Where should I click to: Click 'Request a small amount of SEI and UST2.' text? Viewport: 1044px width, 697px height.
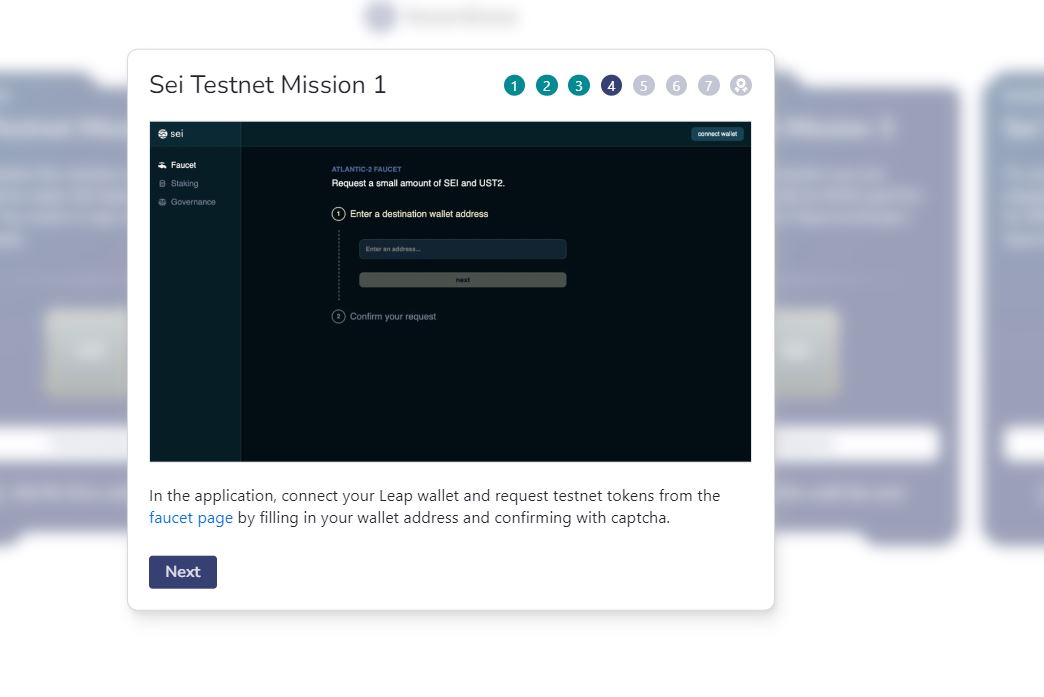pos(418,183)
